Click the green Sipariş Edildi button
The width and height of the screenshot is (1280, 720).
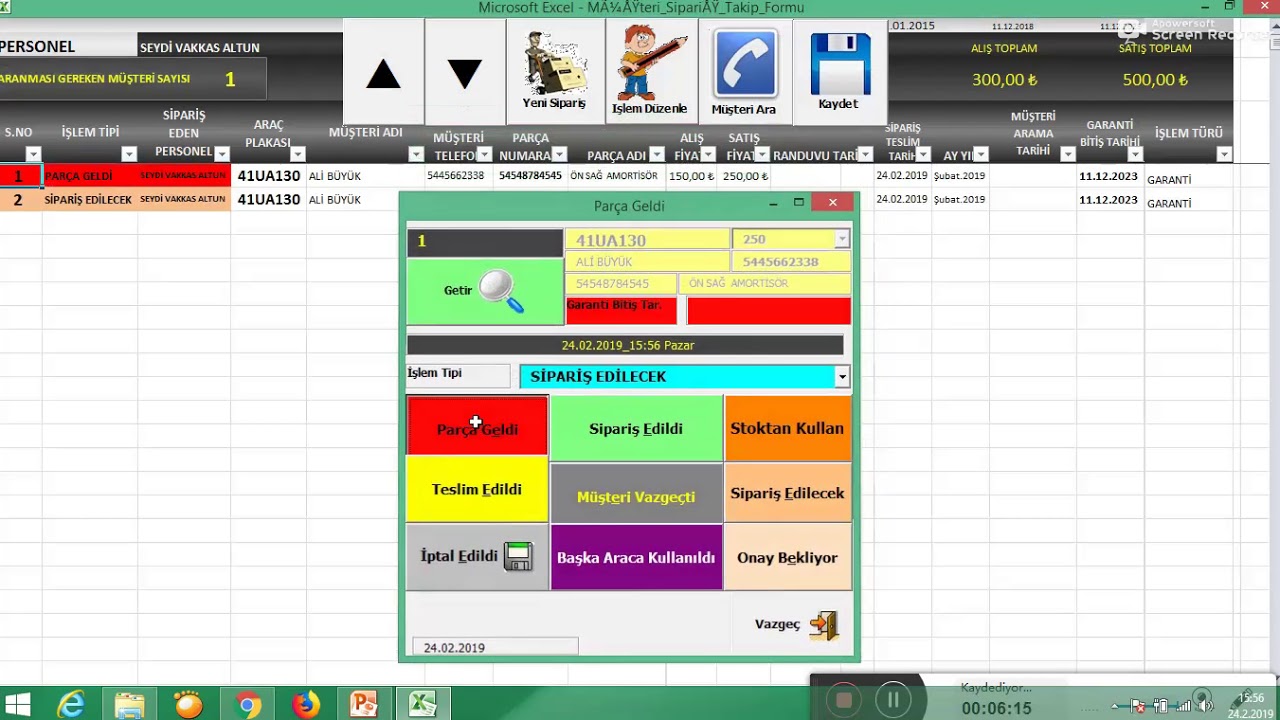tap(636, 428)
